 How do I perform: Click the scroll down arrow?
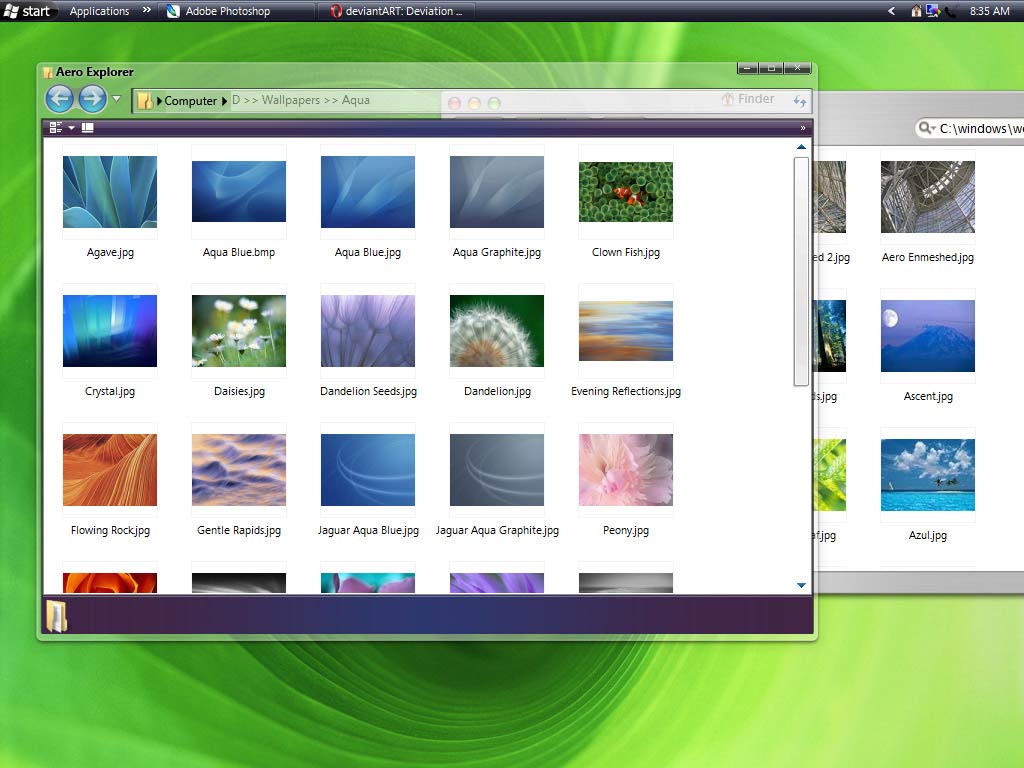click(x=801, y=585)
